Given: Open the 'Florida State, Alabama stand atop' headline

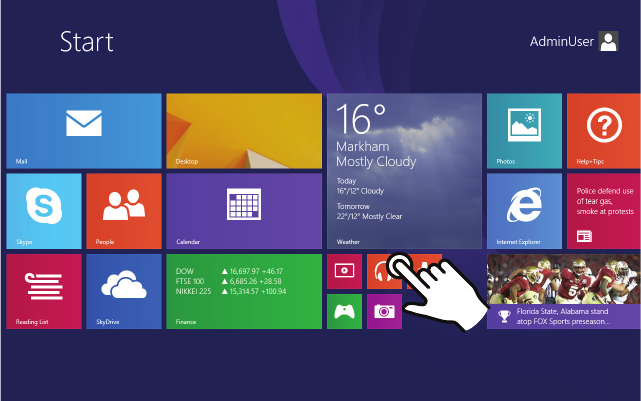Looking at the screenshot, I should pyautogui.click(x=563, y=316).
